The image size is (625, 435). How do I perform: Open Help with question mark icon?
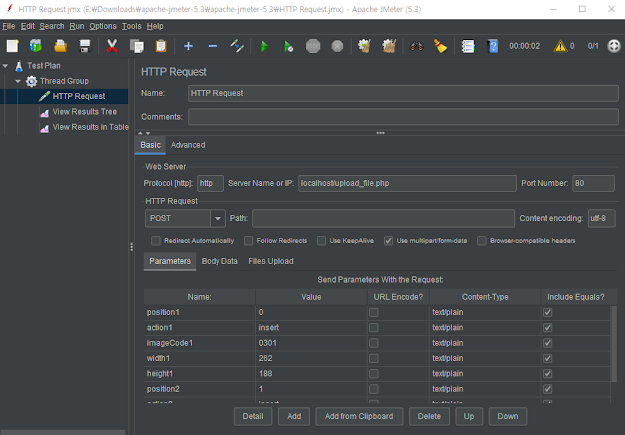point(493,46)
